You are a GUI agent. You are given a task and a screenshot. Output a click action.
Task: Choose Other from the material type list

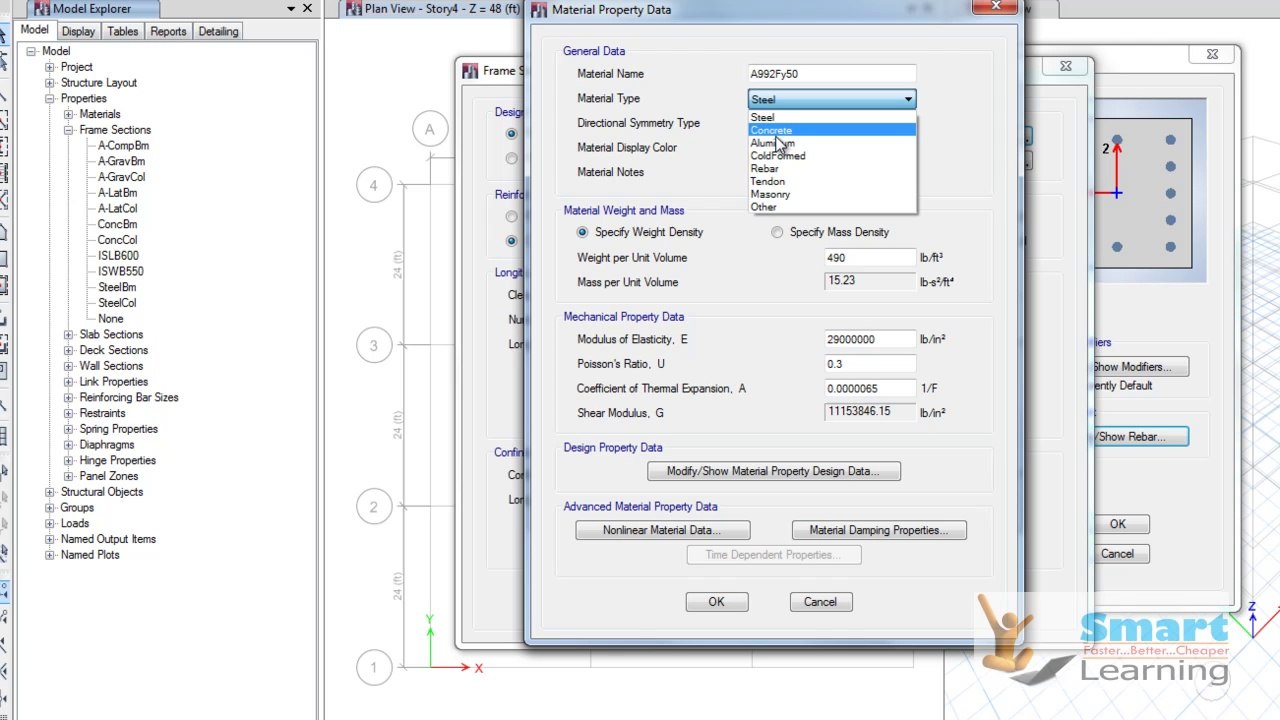pos(832,207)
